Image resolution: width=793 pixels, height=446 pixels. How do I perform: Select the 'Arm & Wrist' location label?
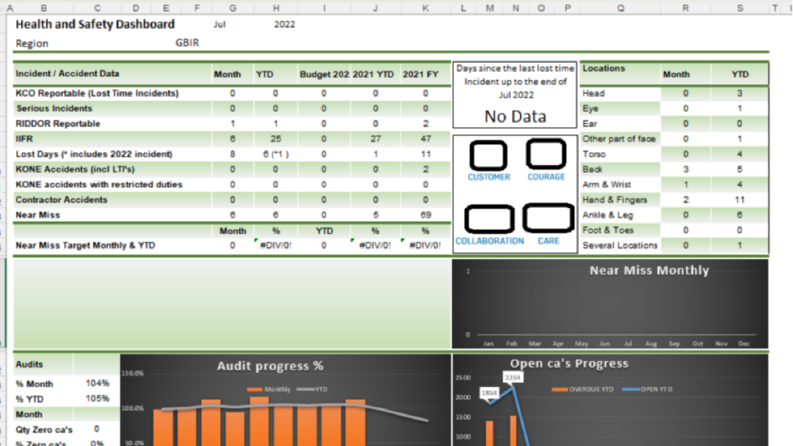point(606,185)
